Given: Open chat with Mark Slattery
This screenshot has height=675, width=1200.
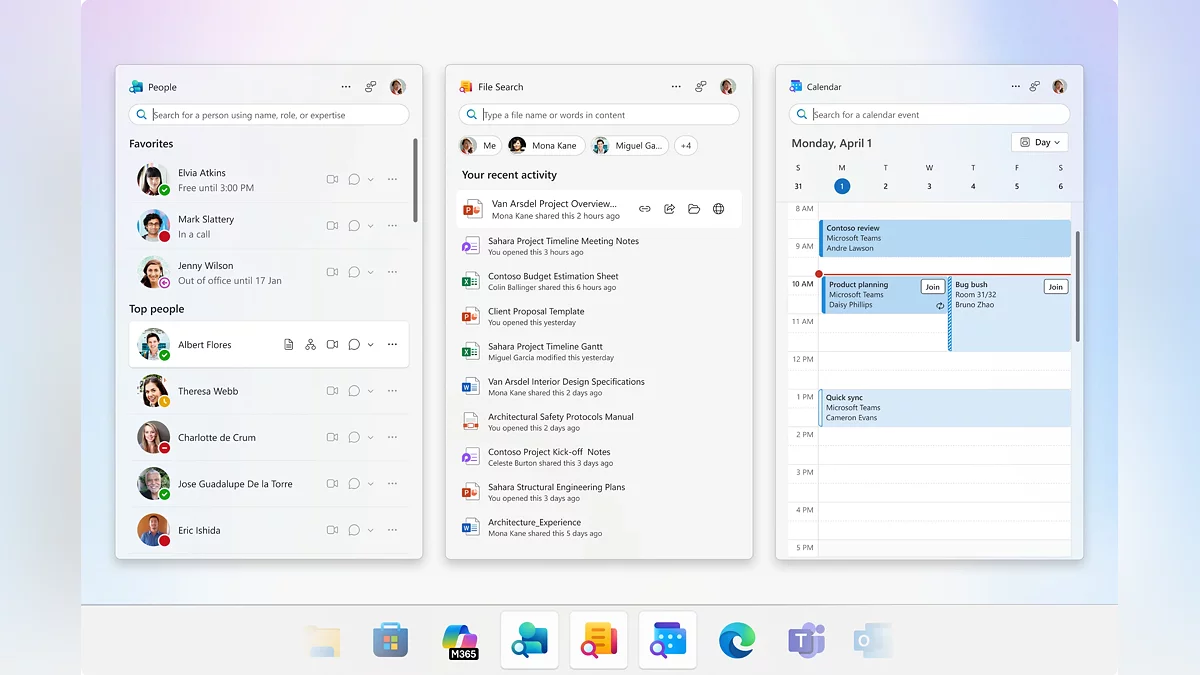Looking at the screenshot, I should pyautogui.click(x=354, y=226).
